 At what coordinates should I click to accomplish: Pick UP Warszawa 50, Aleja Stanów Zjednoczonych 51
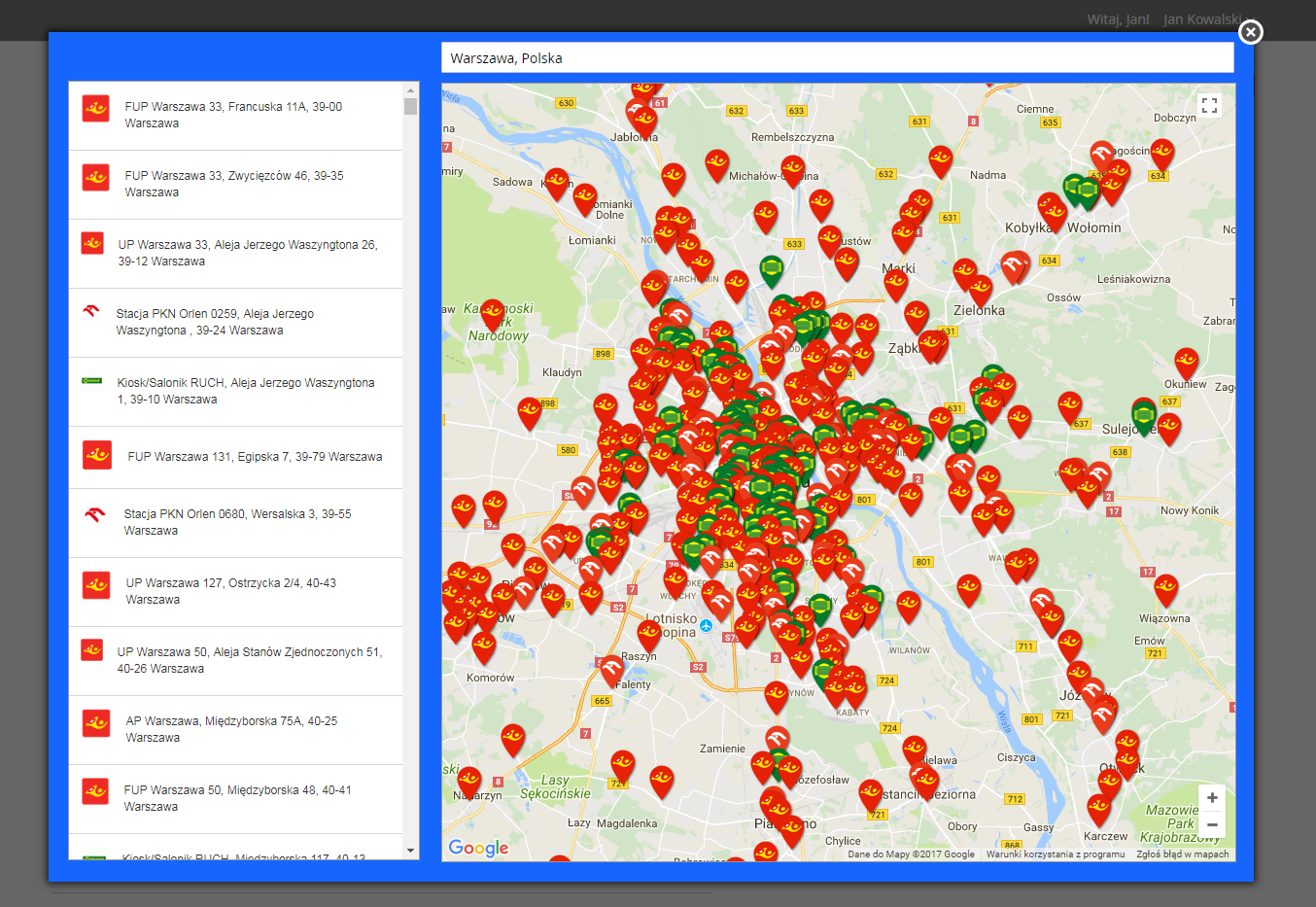point(236,661)
